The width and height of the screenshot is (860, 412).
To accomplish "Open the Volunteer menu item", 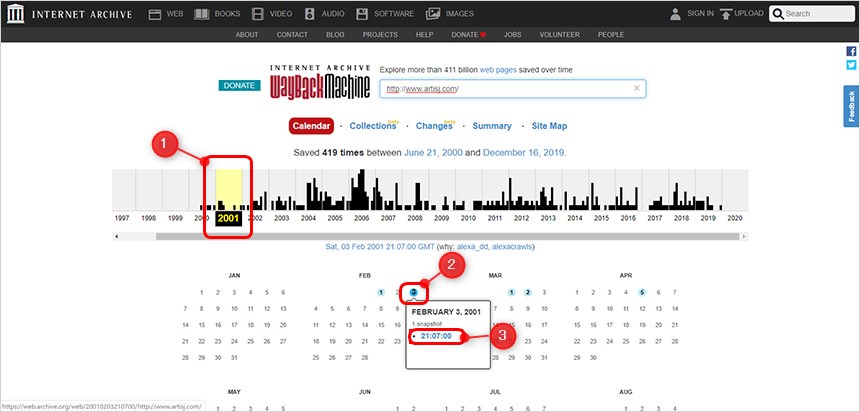I will [559, 35].
